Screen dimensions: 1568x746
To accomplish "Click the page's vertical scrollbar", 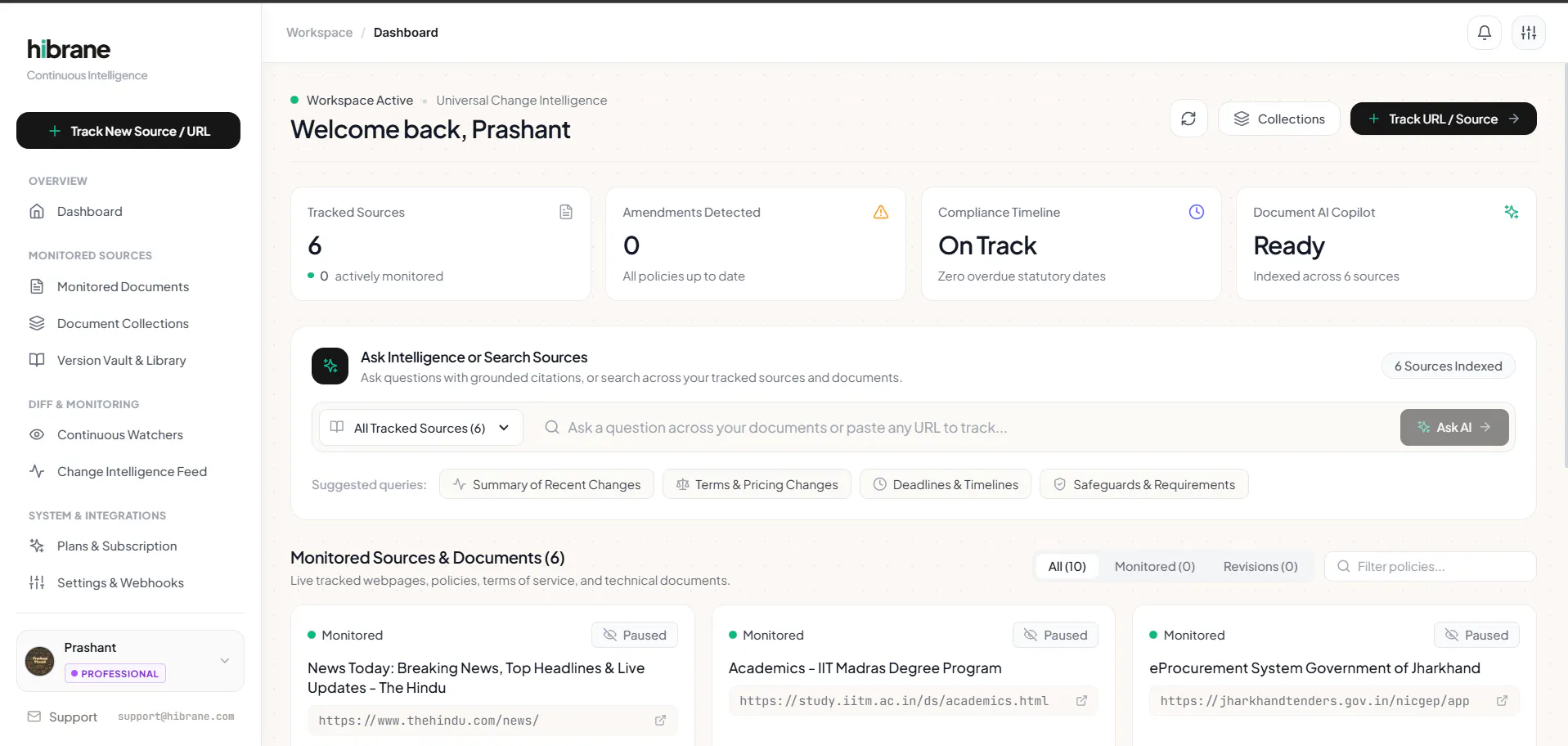I will [x=1565, y=262].
